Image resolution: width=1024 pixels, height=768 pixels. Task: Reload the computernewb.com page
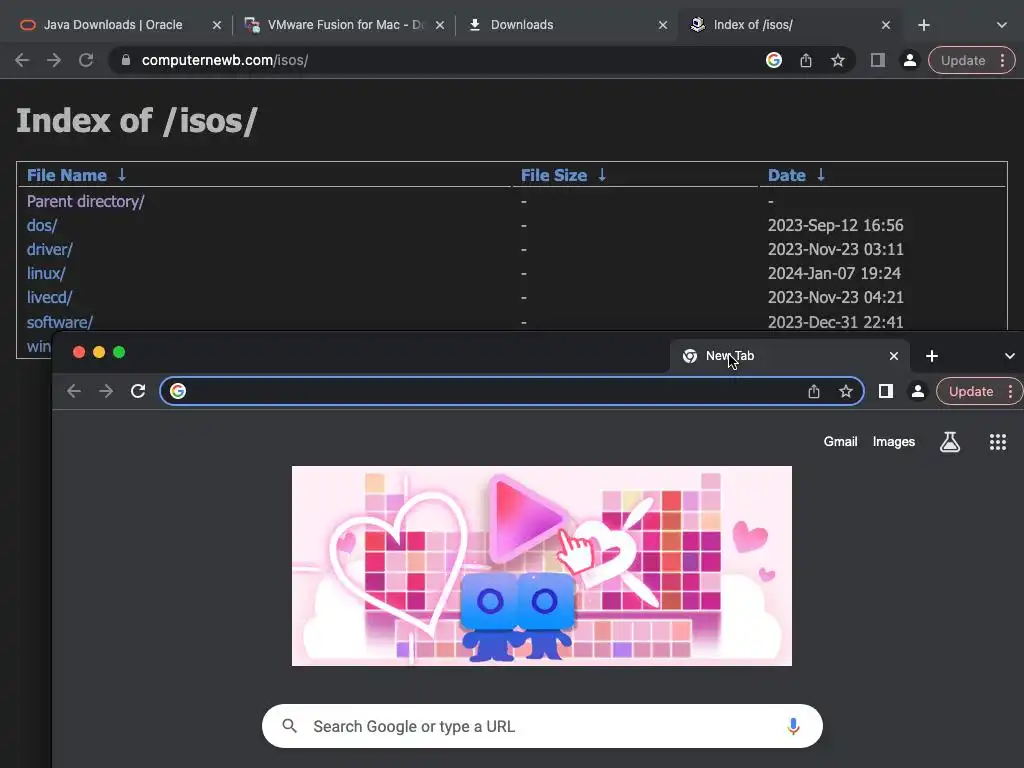click(86, 60)
